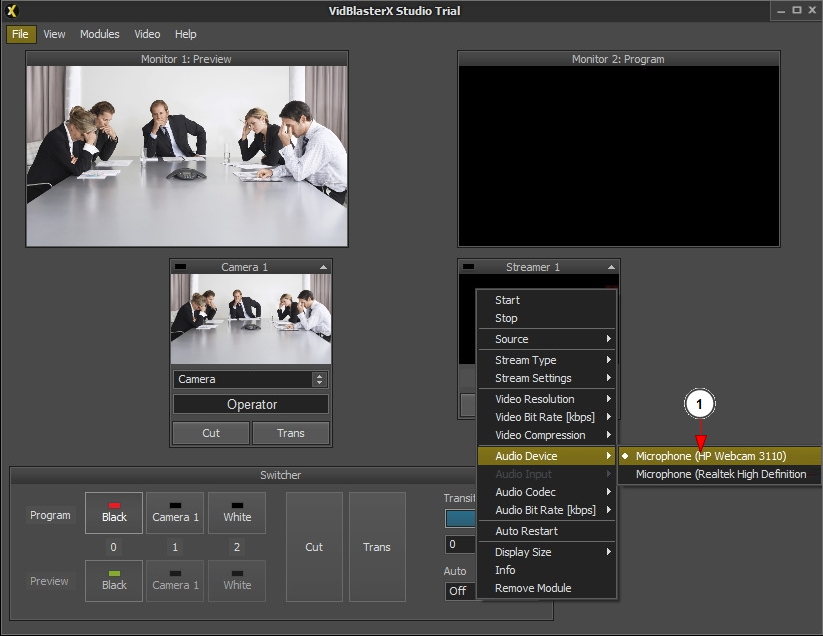Select Microphone (Realtek High Definition) audio device
The width and height of the screenshot is (823, 636).
coord(720,474)
